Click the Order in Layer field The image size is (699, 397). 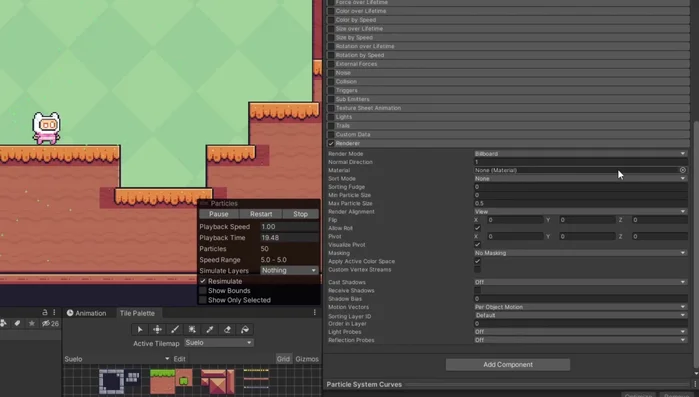point(580,324)
